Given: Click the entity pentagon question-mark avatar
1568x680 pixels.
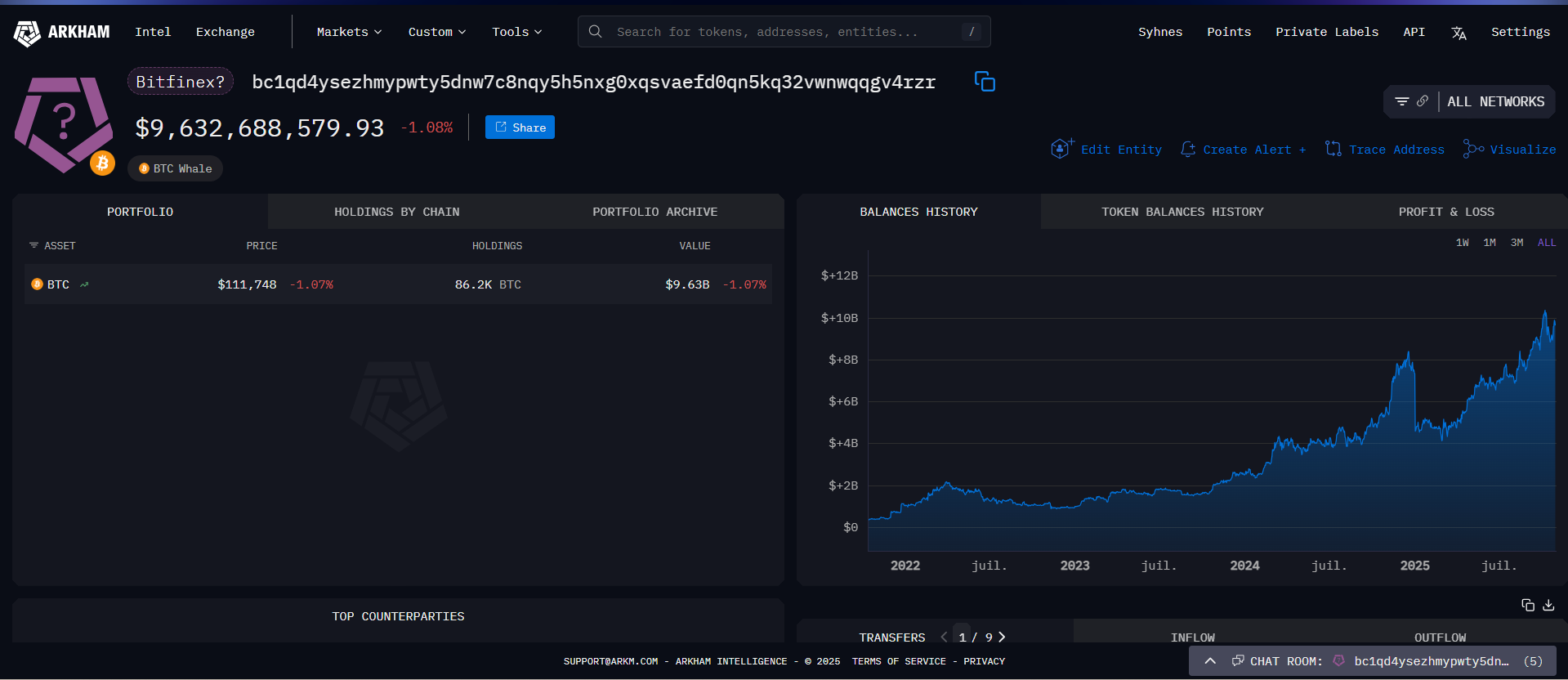Looking at the screenshot, I should coord(63,124).
